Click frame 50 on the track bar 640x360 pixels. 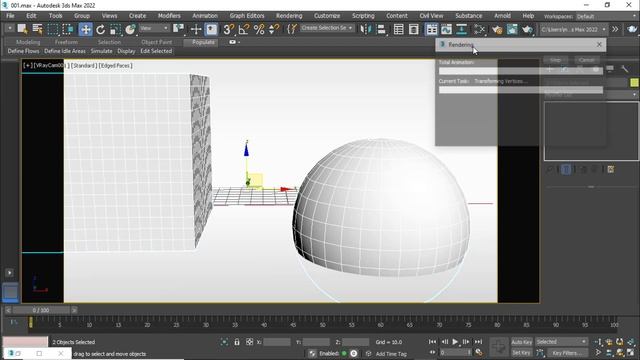click(x=322, y=325)
